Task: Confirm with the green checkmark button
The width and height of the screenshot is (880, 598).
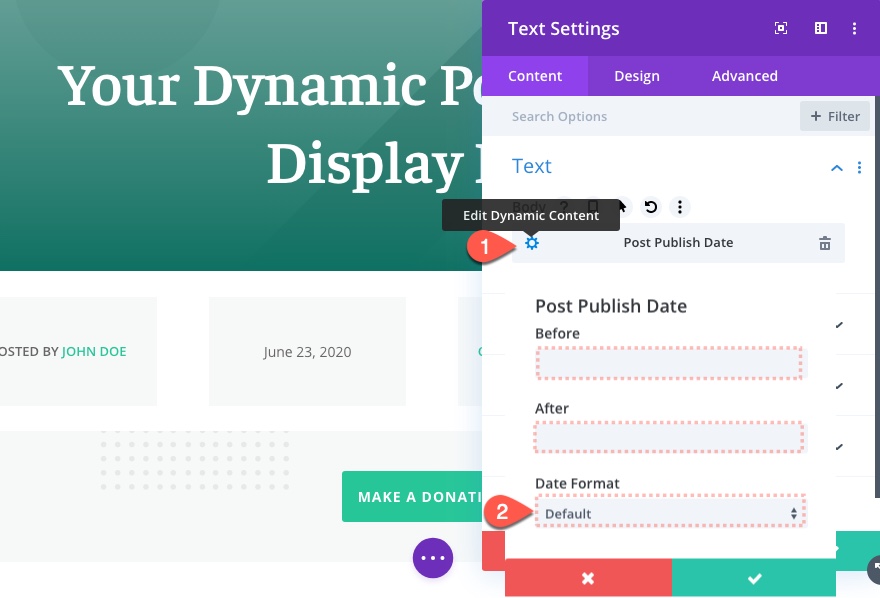Action: [754, 578]
